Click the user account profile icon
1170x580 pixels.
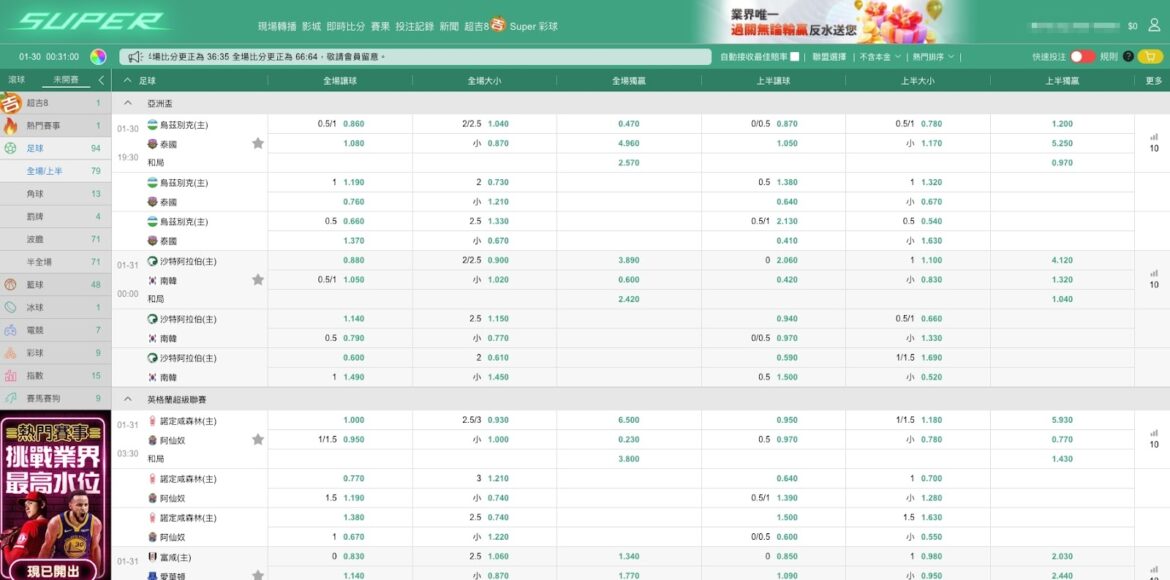pos(1153,26)
